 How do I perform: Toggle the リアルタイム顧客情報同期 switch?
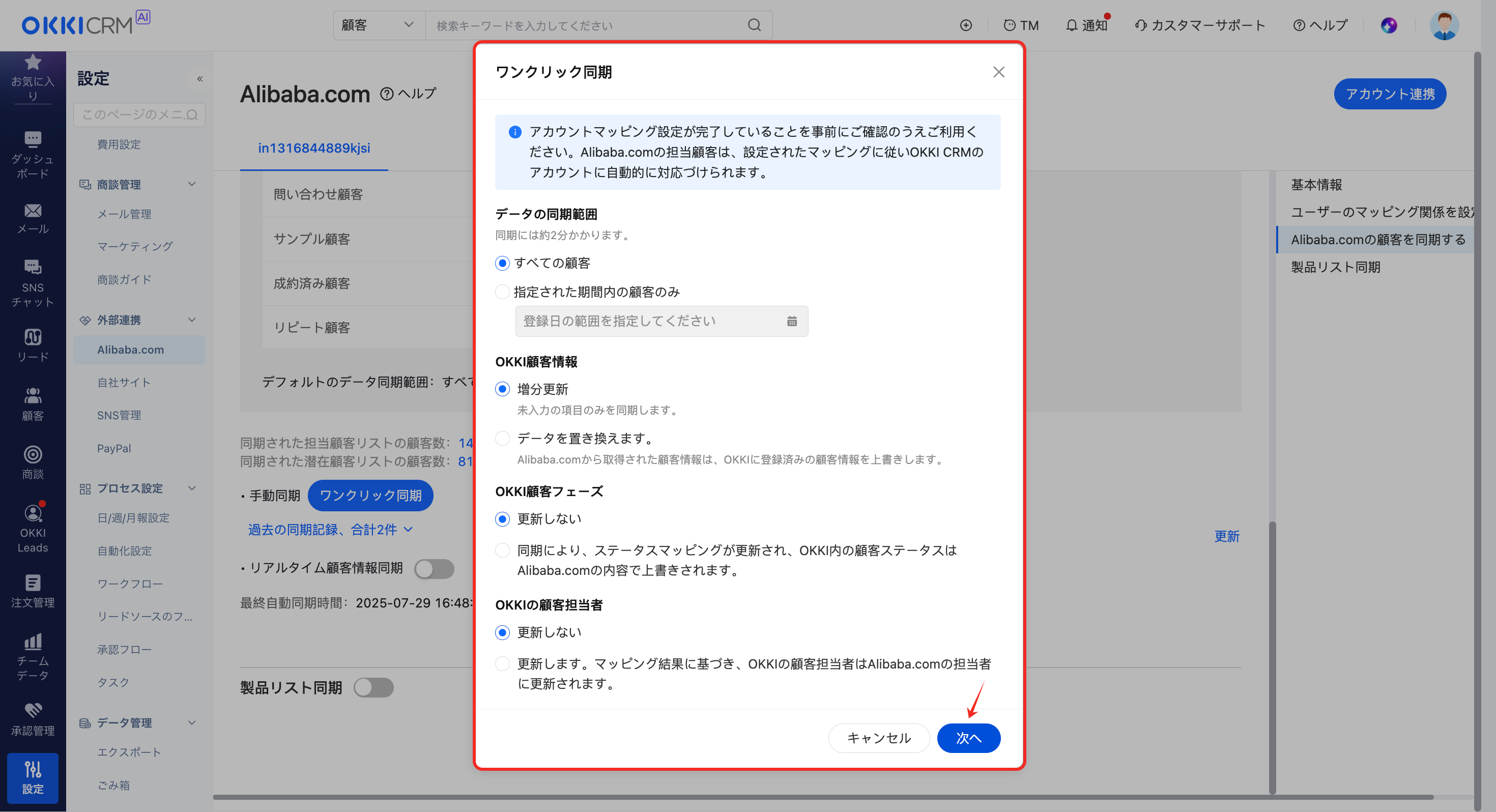[x=435, y=569]
